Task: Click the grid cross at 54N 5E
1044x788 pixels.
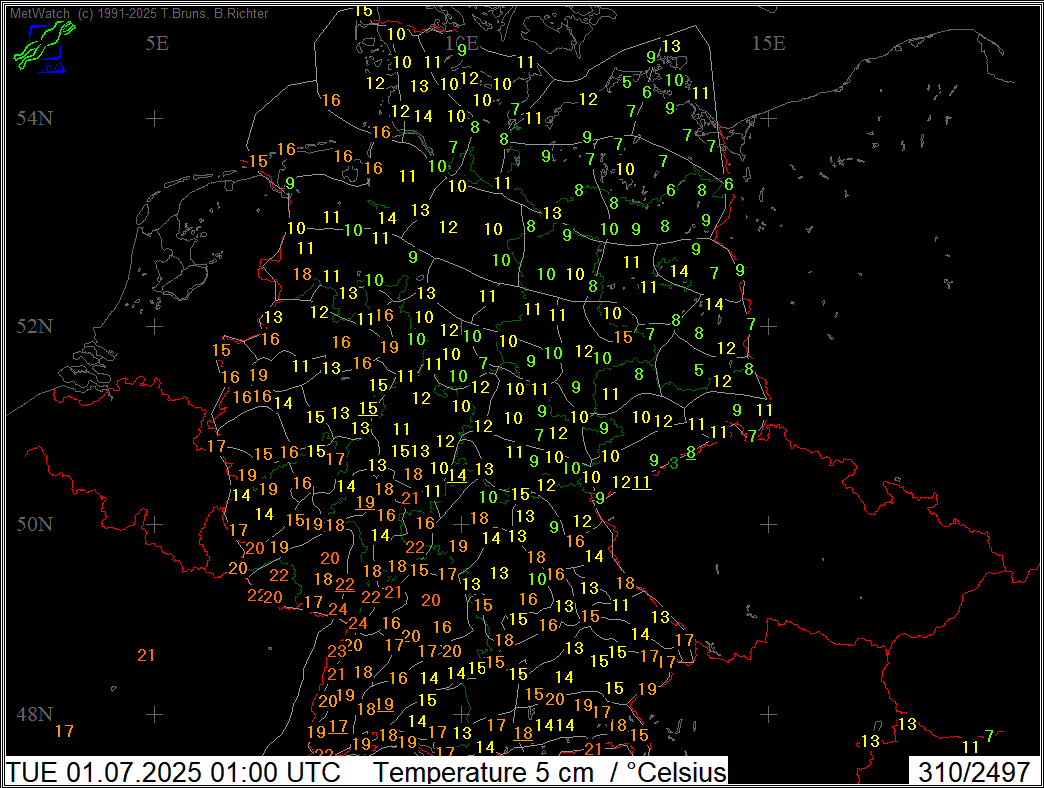Action: (154, 118)
